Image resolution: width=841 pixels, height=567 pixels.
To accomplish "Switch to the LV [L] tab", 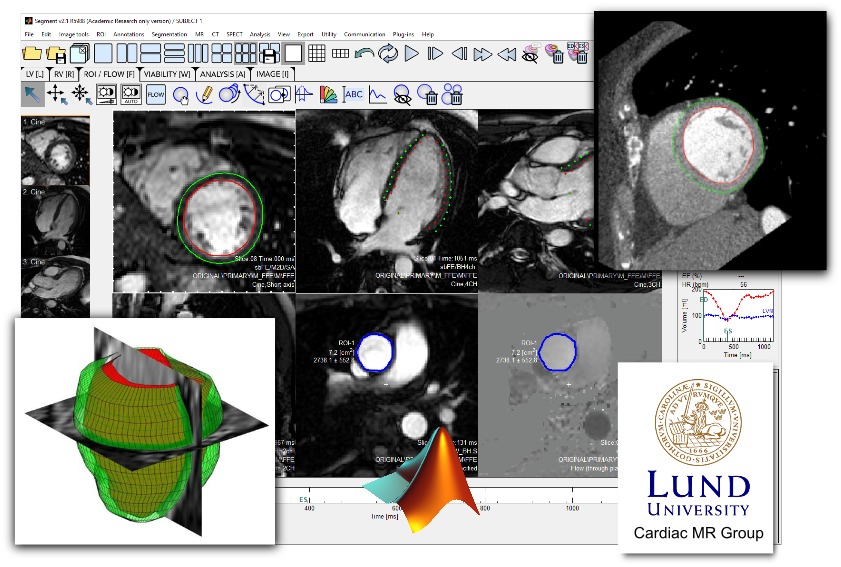I will point(35,74).
